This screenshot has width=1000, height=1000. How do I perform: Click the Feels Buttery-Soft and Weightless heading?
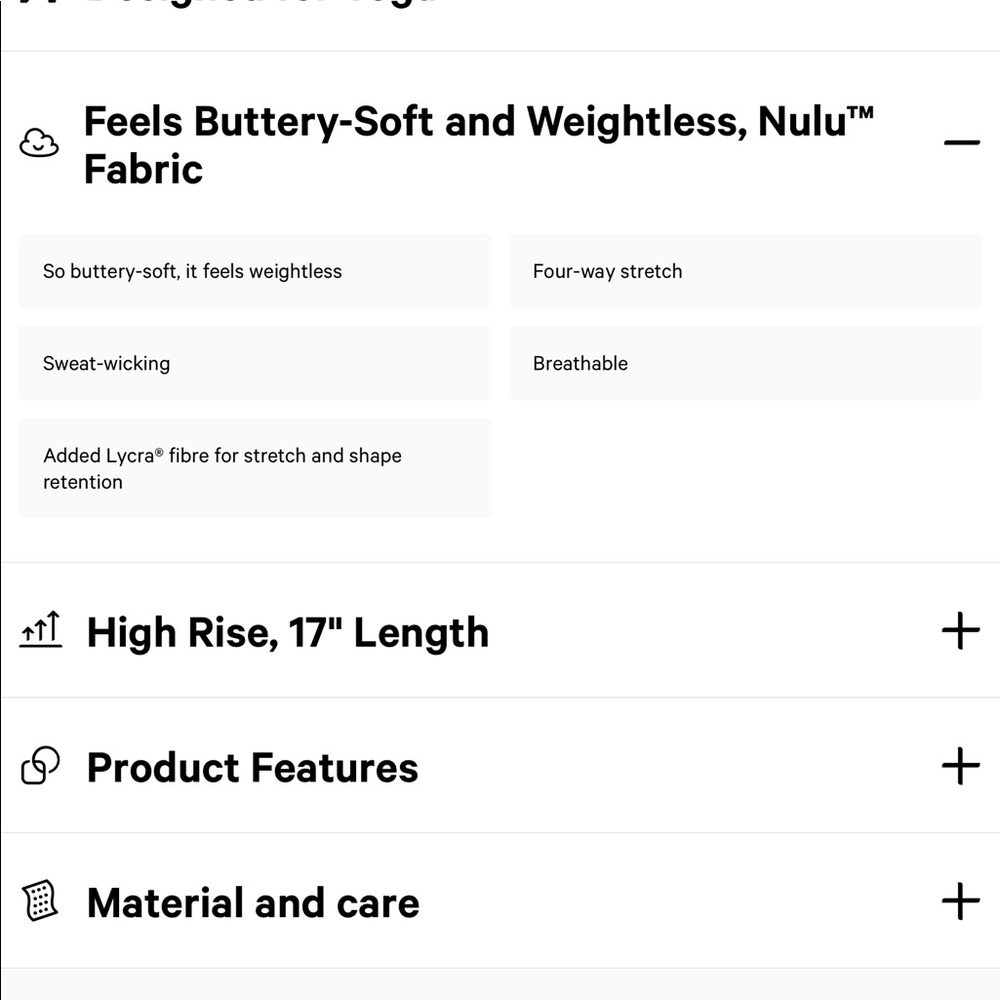point(478,145)
